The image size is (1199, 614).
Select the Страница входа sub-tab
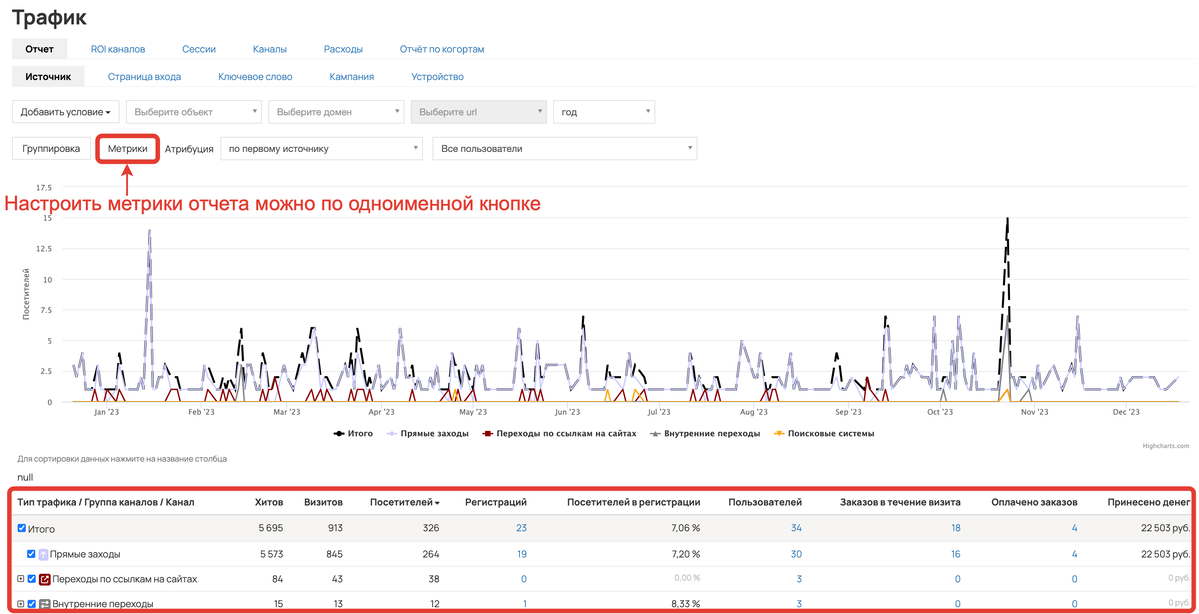[145, 76]
